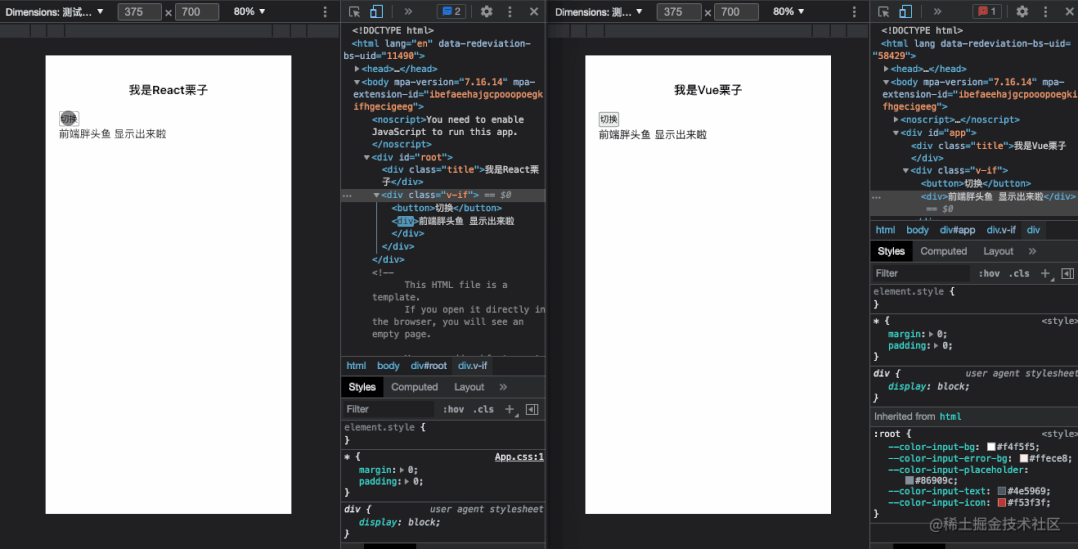Toggle computed styles sidebar in Vue Styles pane

pos(1067,273)
